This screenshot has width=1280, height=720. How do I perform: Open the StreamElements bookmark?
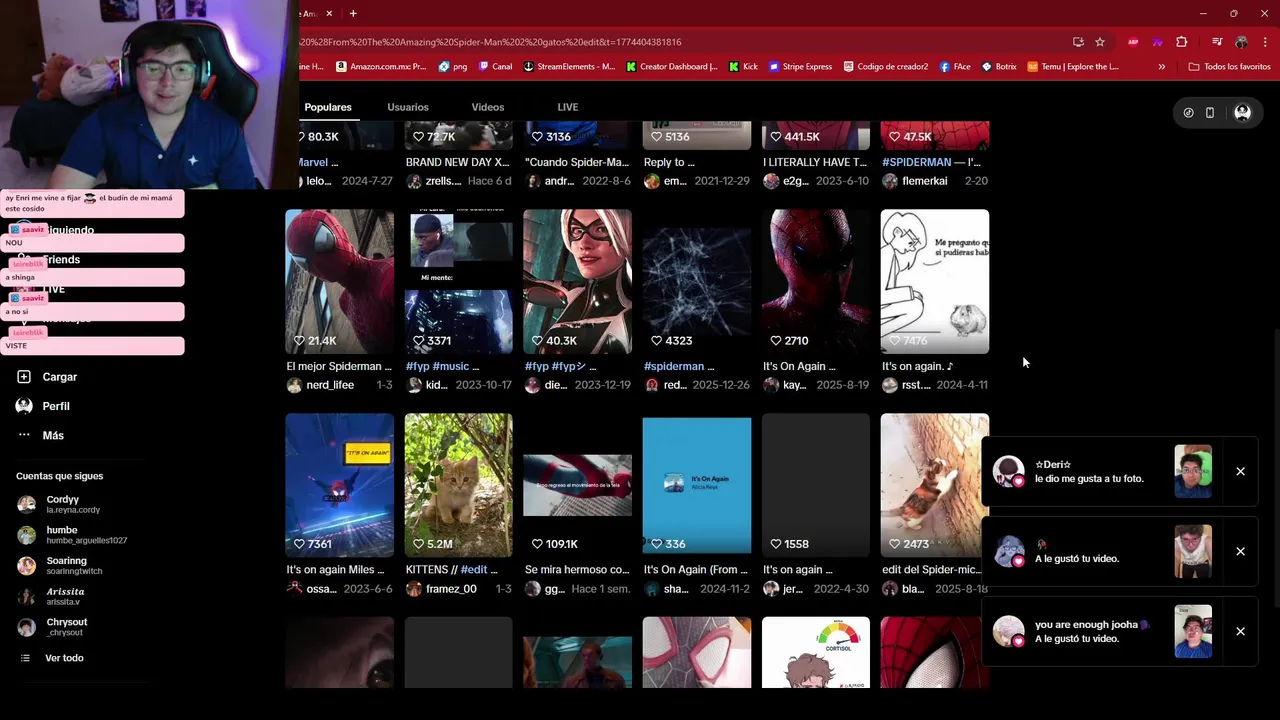click(569, 67)
